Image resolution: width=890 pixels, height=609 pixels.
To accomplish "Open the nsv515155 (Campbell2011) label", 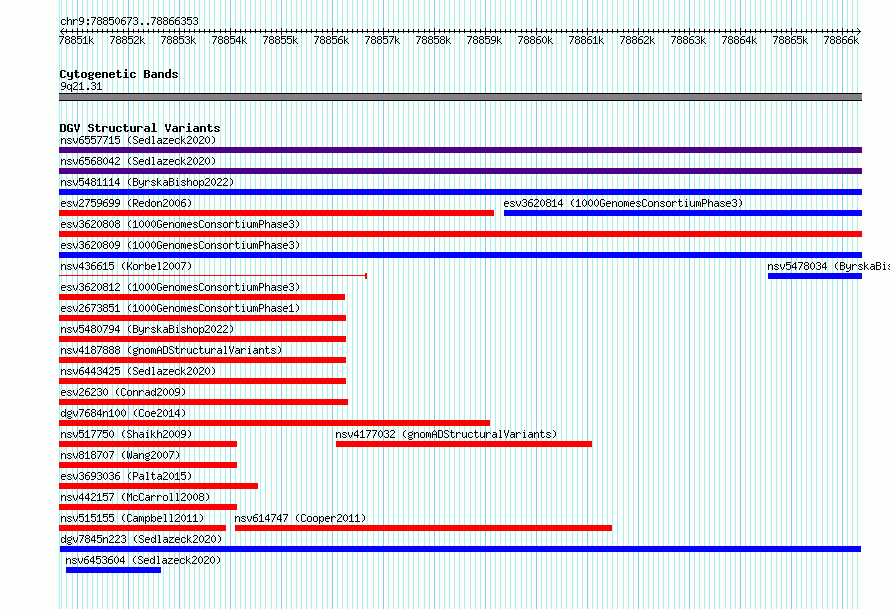I will 132,518.
